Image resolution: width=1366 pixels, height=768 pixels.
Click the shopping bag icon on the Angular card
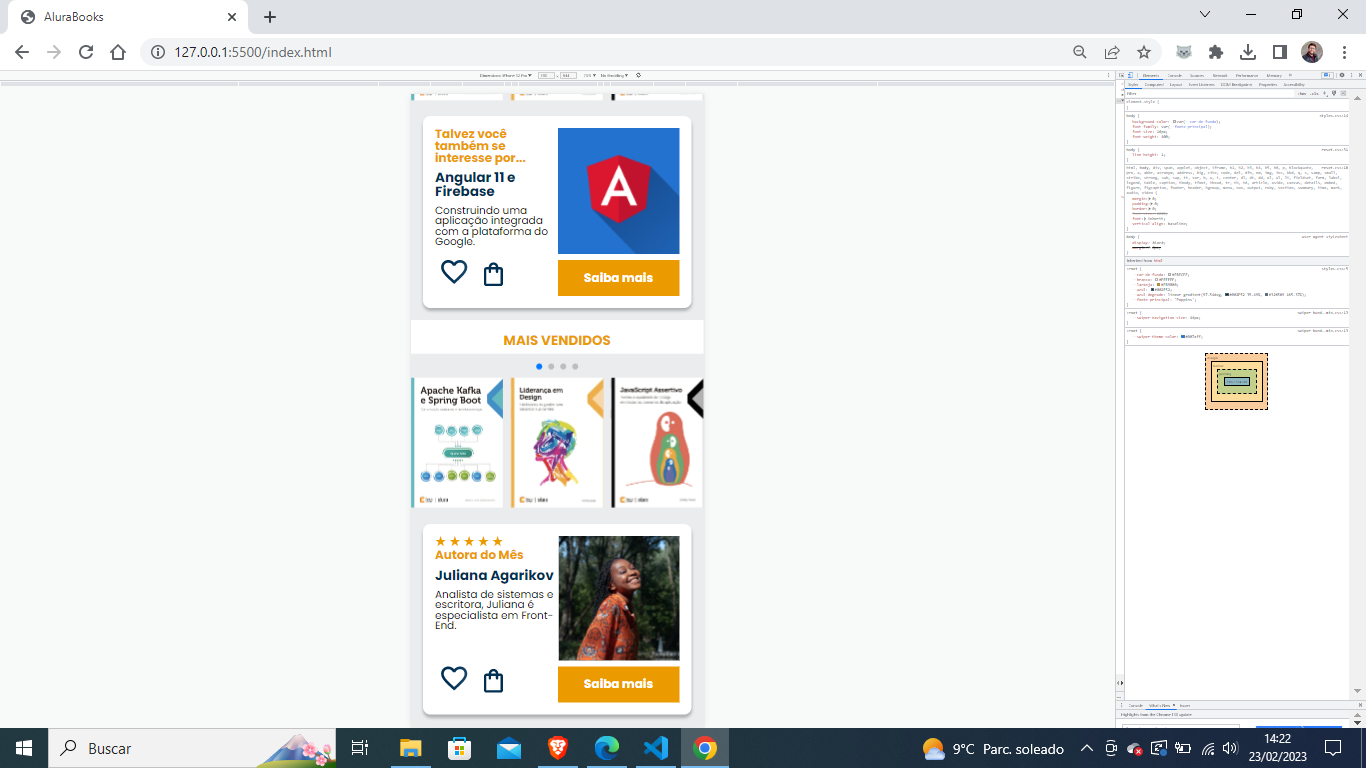[x=493, y=274]
